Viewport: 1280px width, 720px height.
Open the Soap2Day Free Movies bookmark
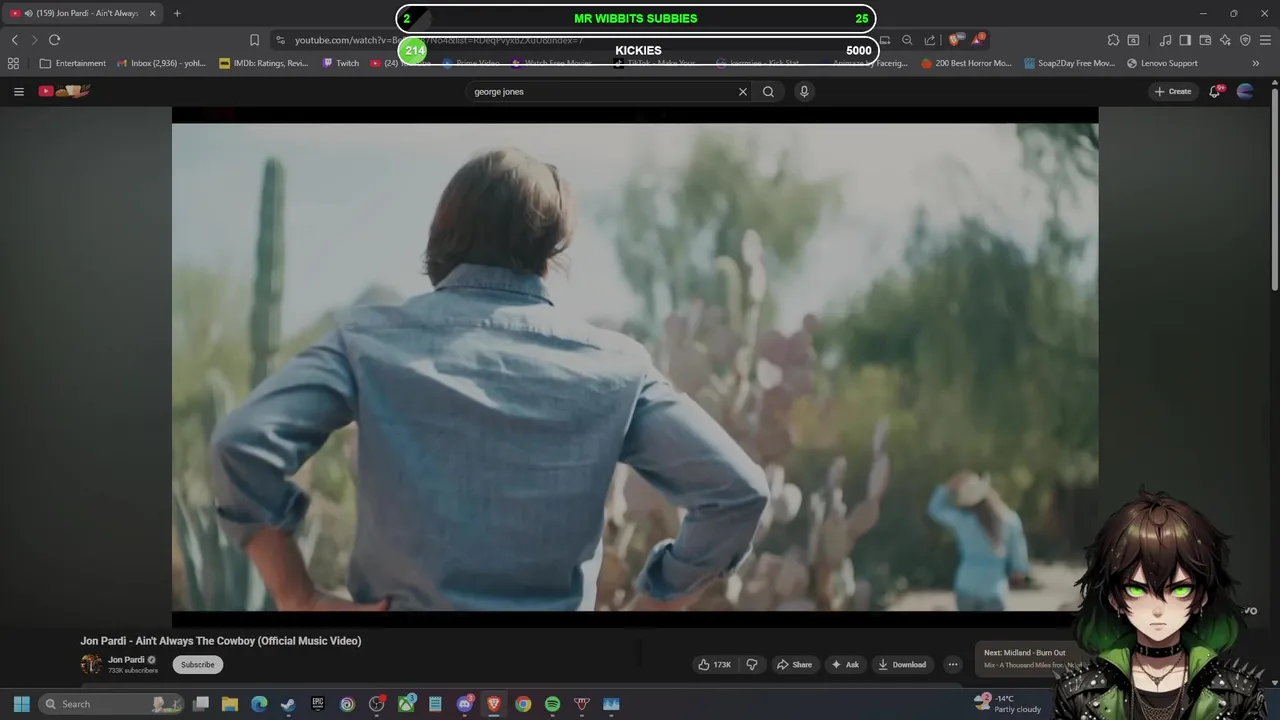coord(1069,63)
